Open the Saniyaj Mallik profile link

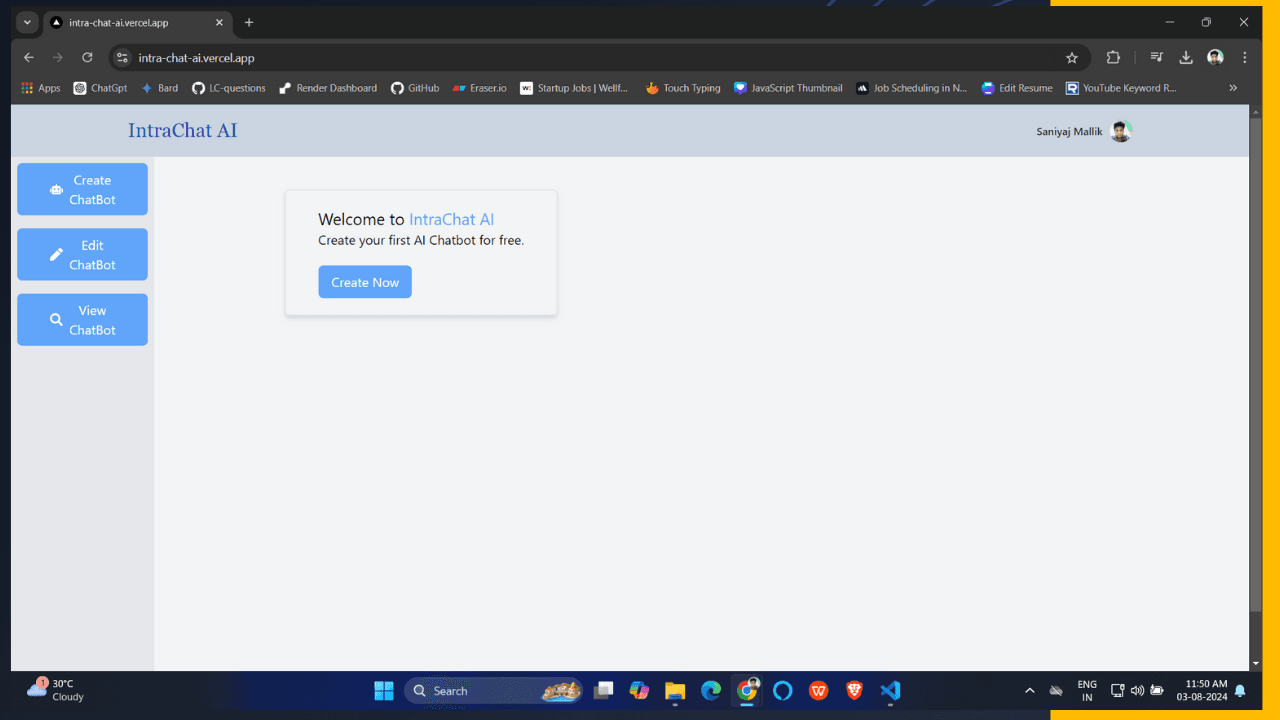tap(1085, 131)
